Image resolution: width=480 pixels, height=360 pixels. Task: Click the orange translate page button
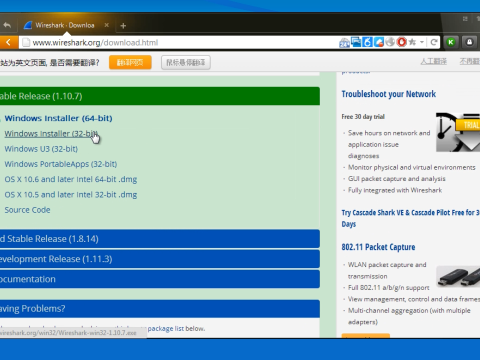(x=130, y=62)
